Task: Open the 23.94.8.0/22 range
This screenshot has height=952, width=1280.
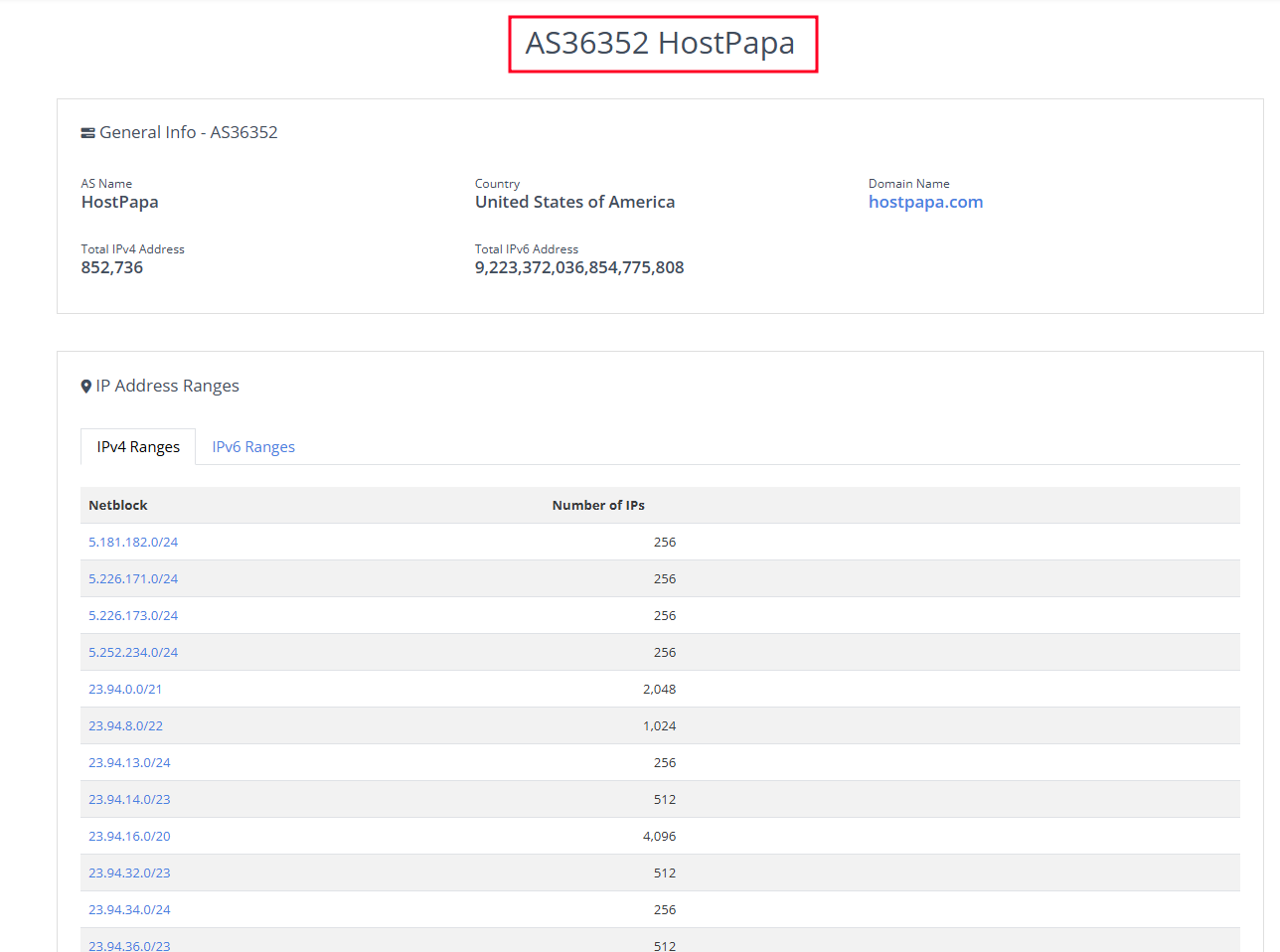Action: (125, 726)
